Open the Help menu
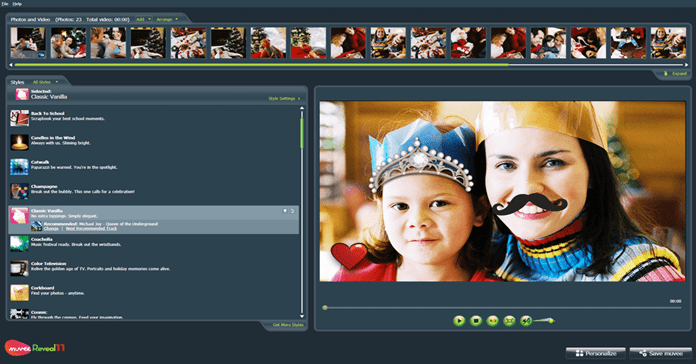Viewport: 696px width, 364px height. [x=17, y=4]
